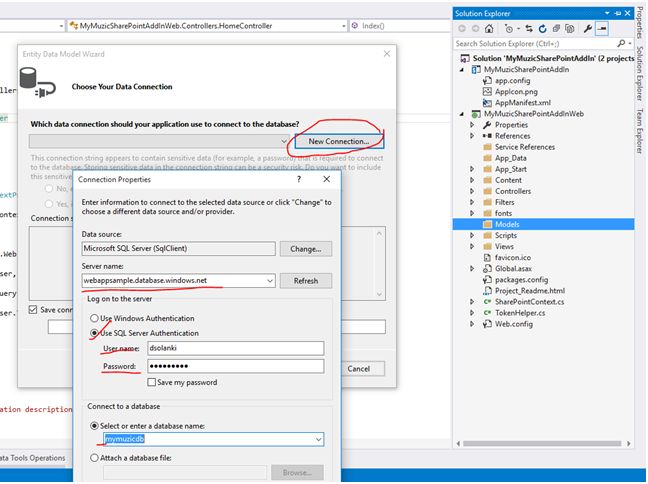The image size is (648, 484).
Task: Open Connection Properties help question mark
Action: pos(299,179)
